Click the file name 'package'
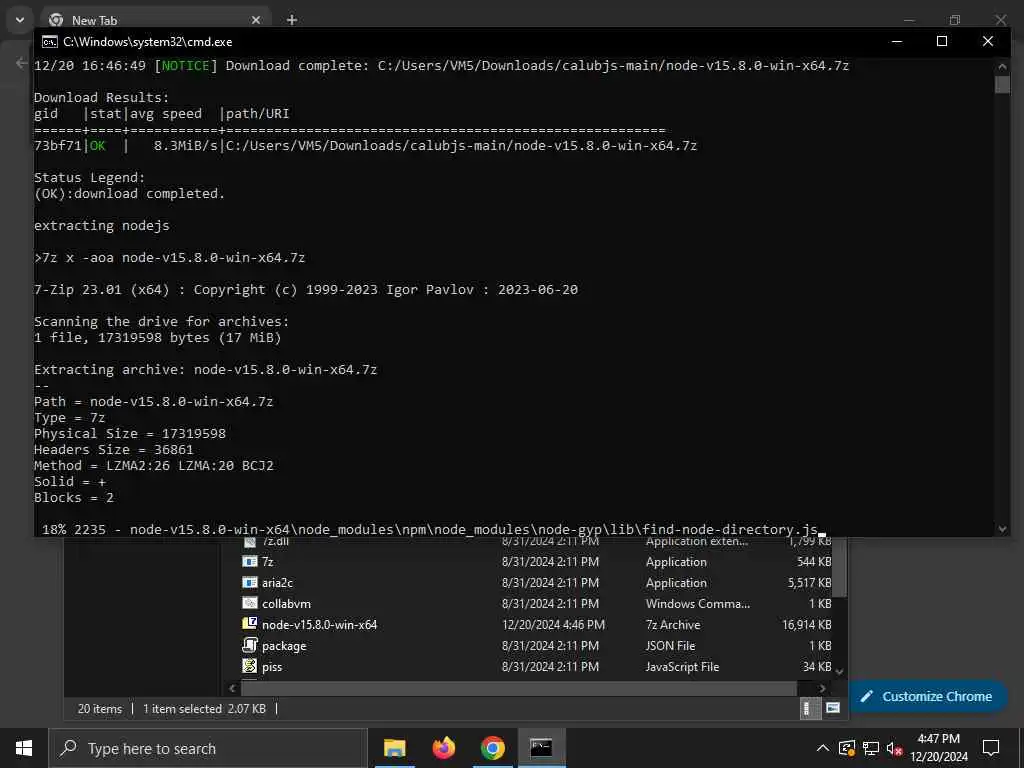Viewport: 1024px width, 768px height. pyautogui.click(x=284, y=645)
